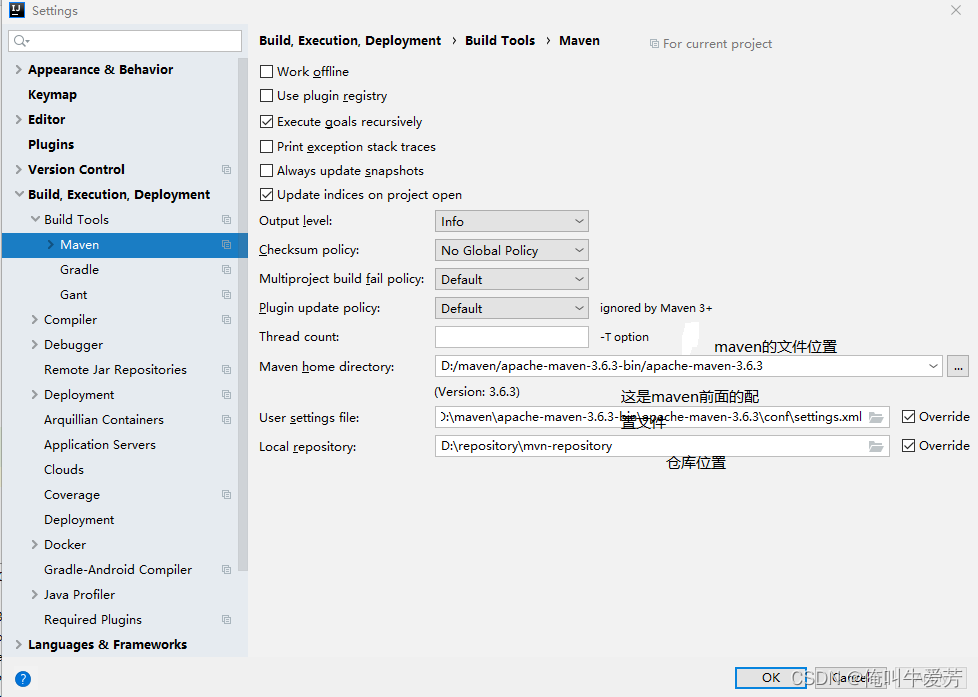Collapse Build, Execution, Deployment node

point(19,194)
